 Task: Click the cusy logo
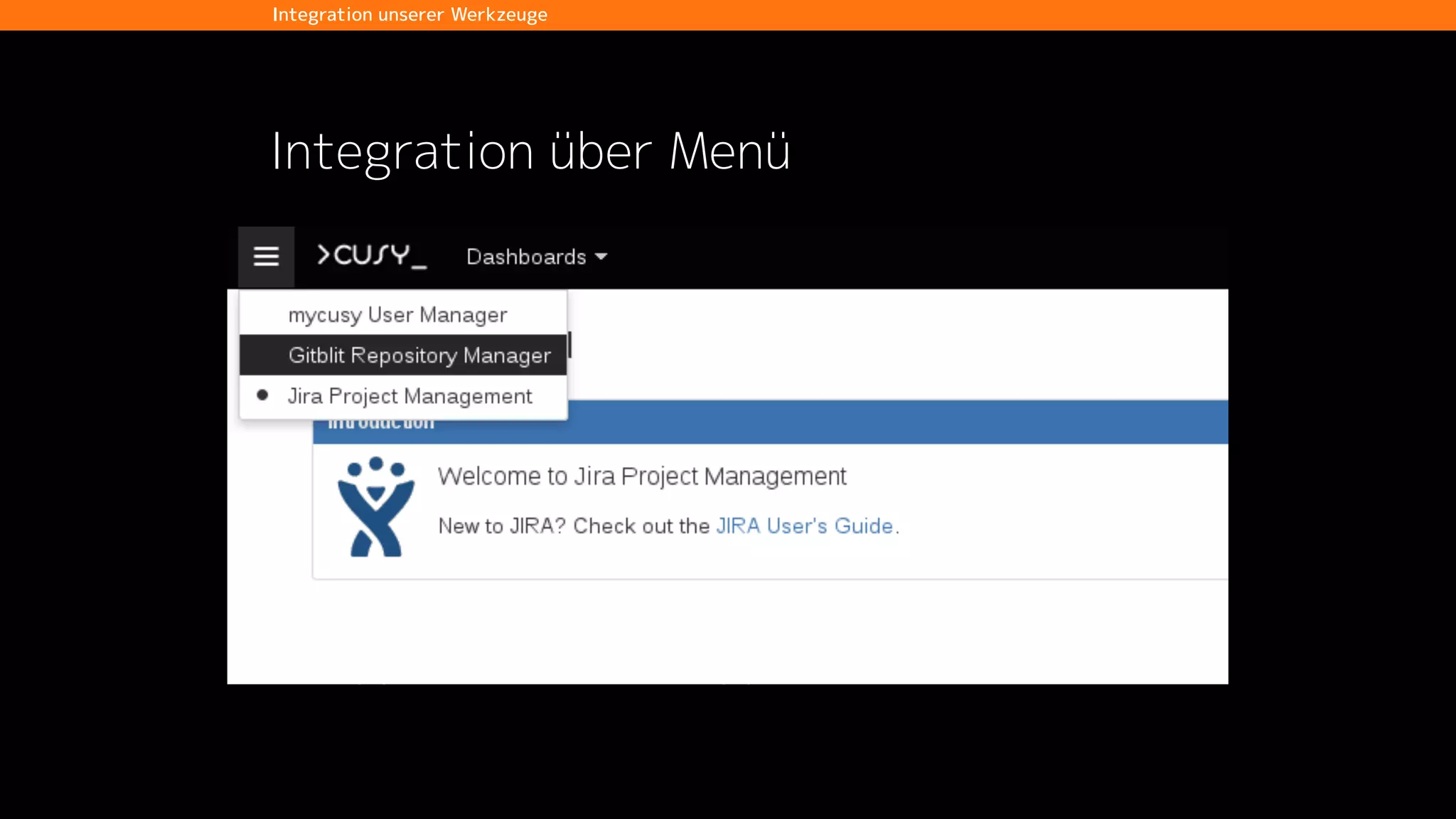[372, 256]
